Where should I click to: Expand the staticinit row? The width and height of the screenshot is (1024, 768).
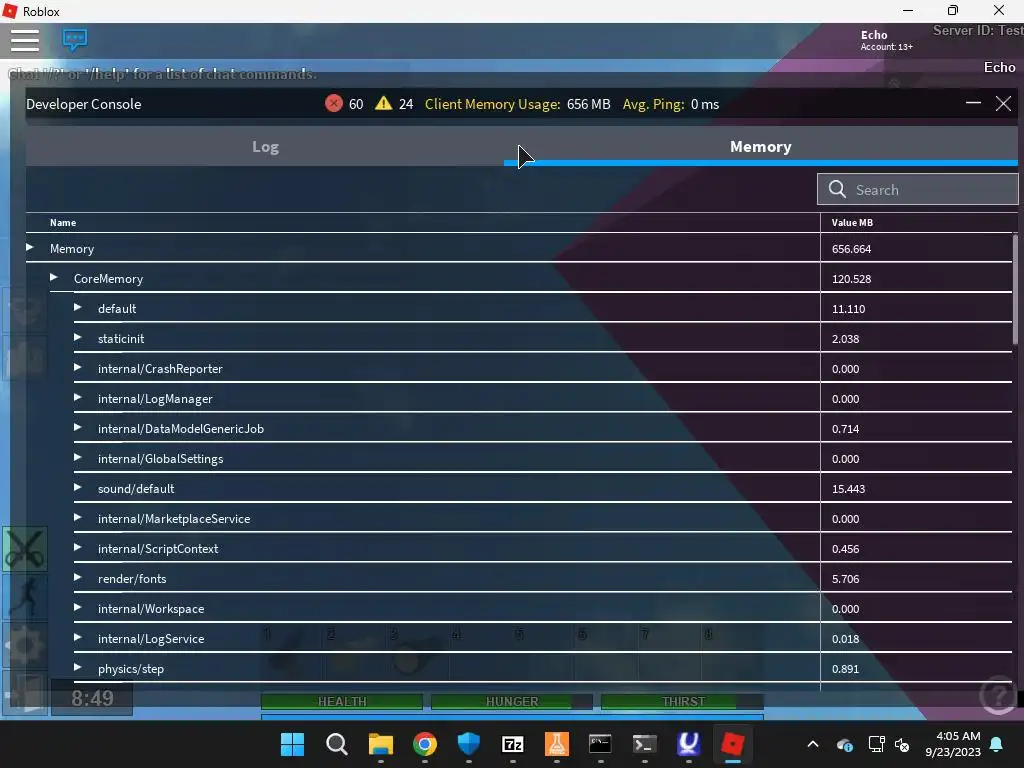click(78, 338)
